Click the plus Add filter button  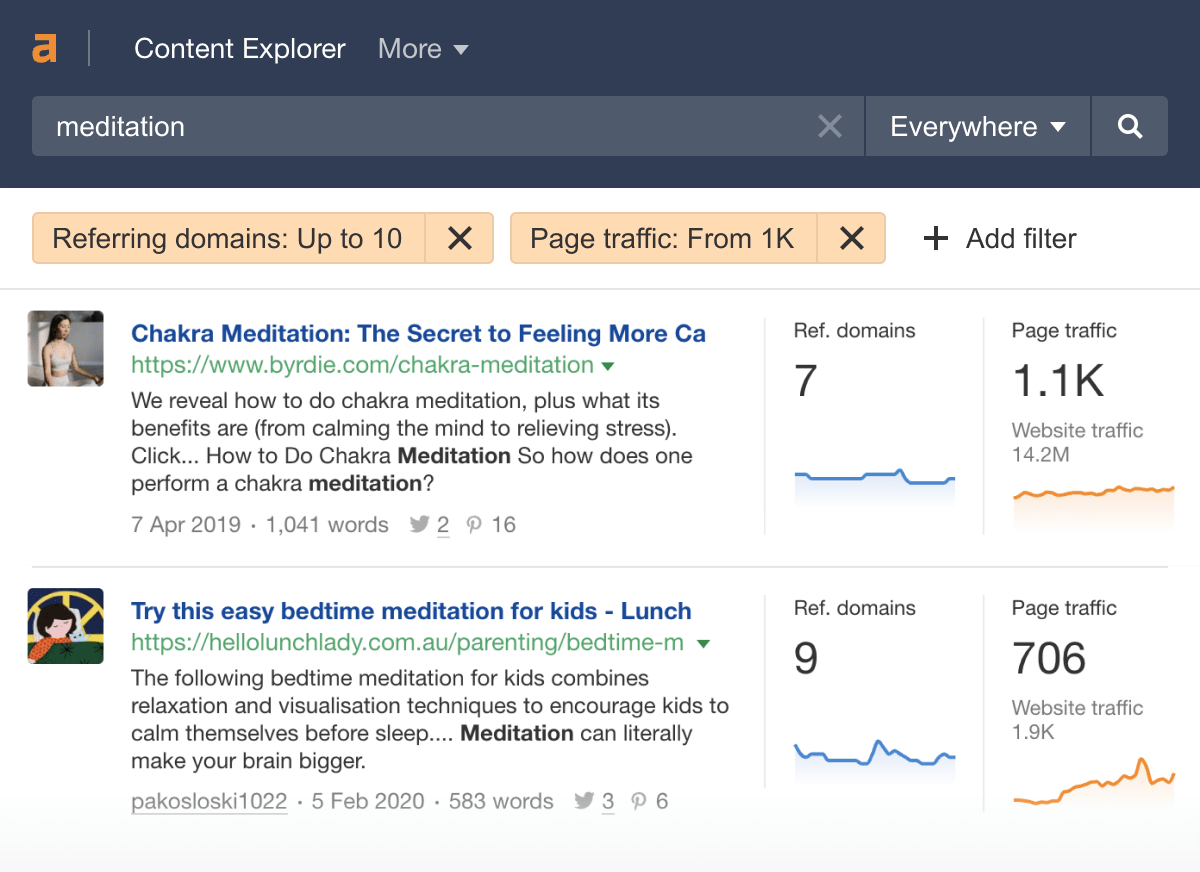pos(1000,238)
